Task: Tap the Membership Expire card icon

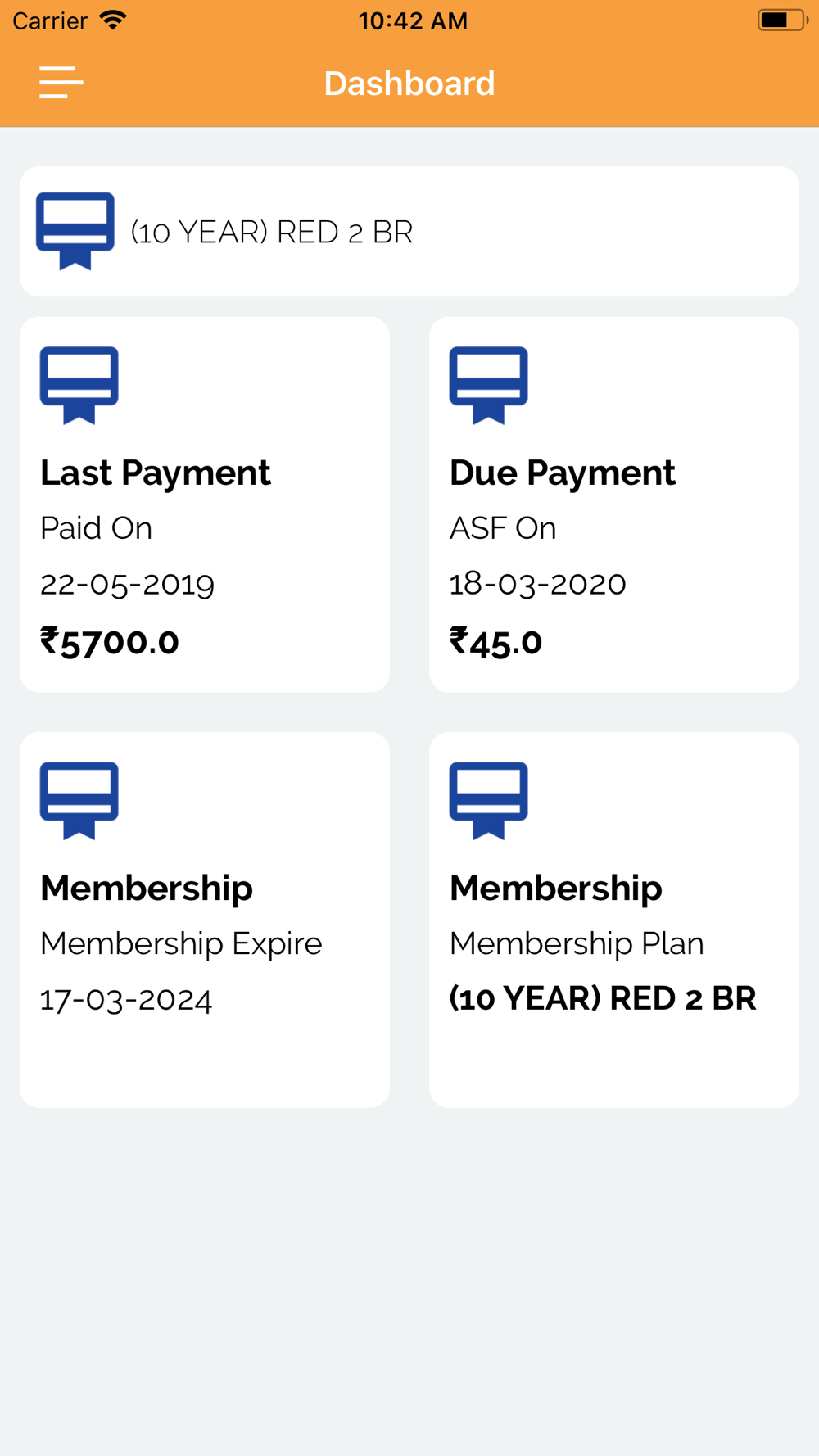Action: coord(79,801)
